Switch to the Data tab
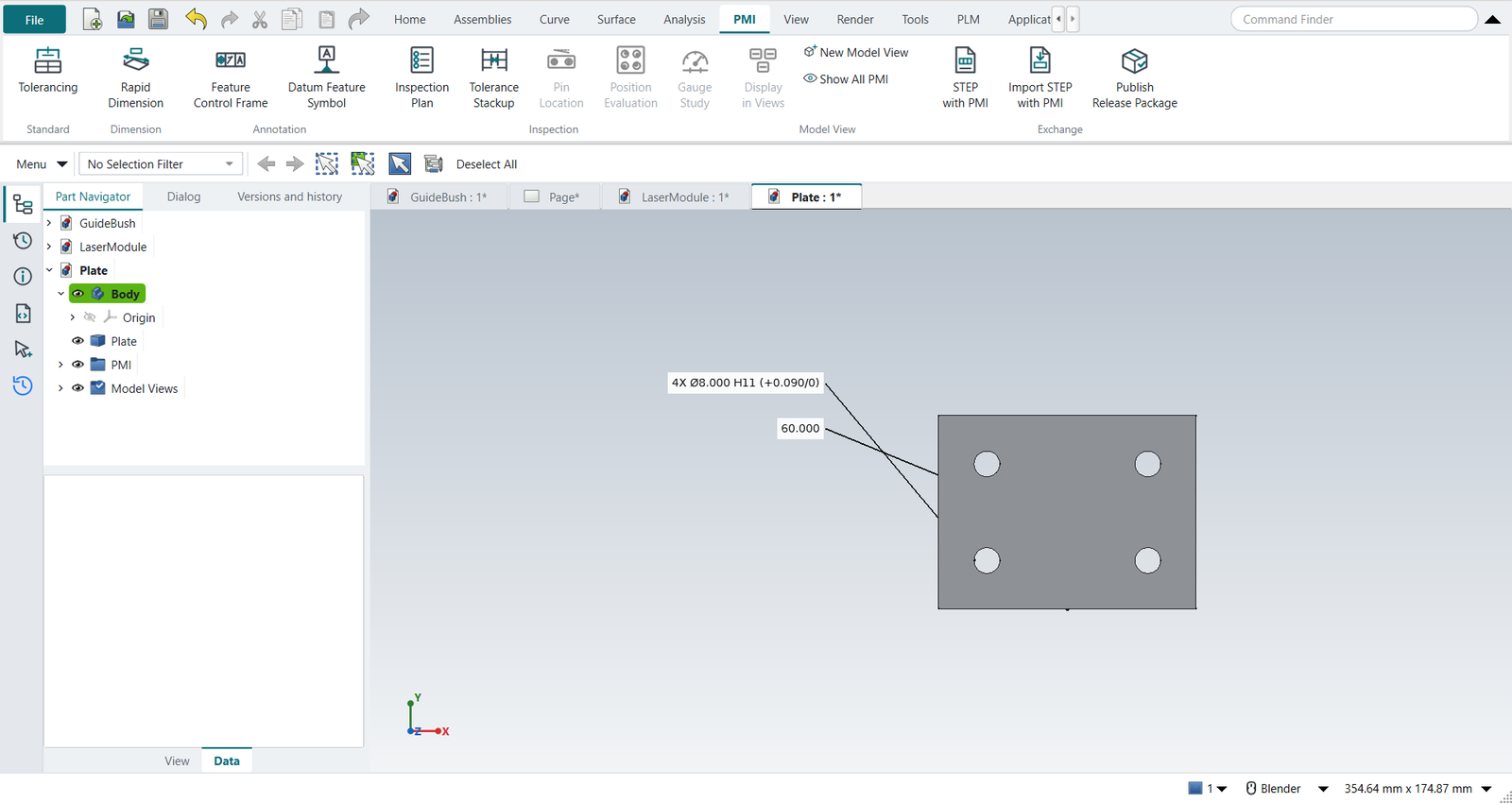Screen dimensions: 1512x803 point(227,760)
